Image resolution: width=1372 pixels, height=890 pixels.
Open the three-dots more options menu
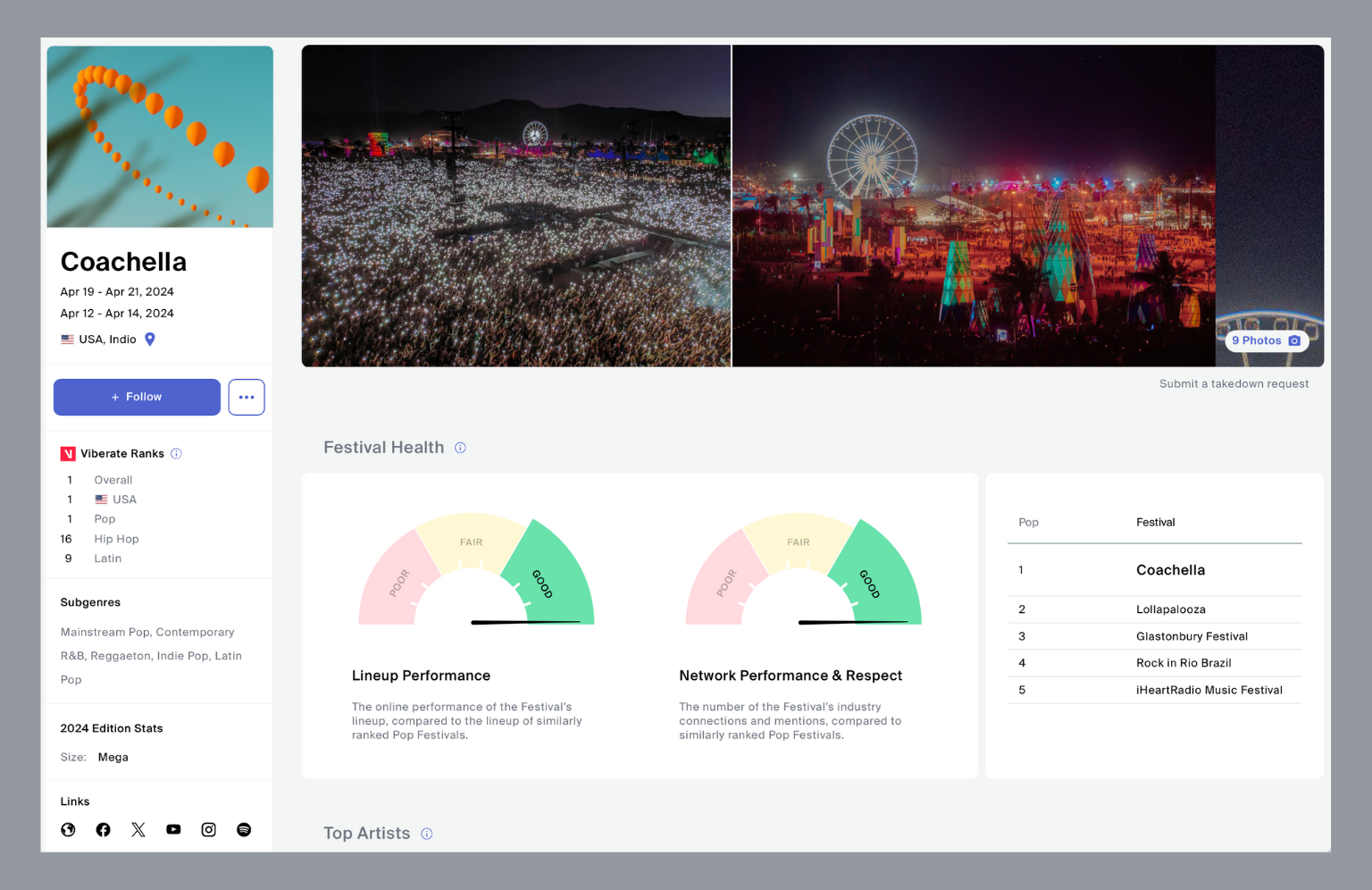coord(247,398)
